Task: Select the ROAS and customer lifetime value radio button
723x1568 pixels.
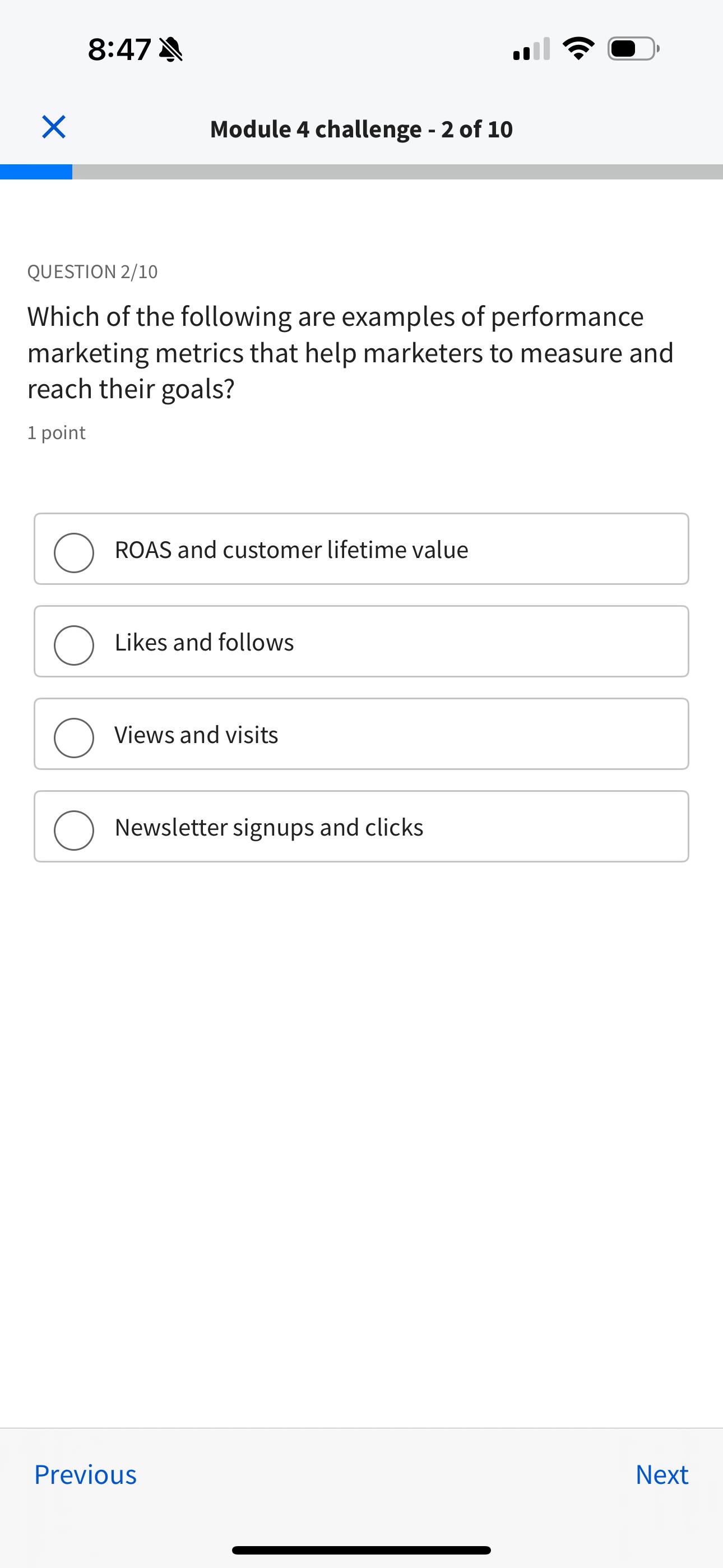Action: point(73,553)
